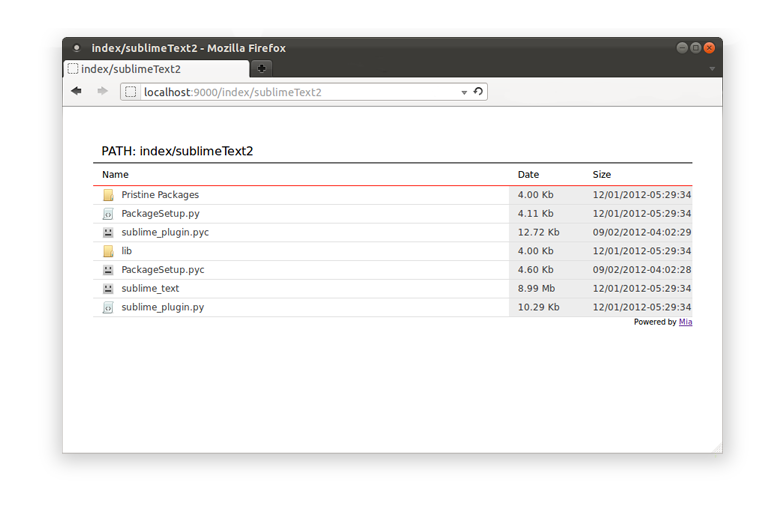Click the Date column header
The width and height of the screenshot is (777, 513).
point(528,174)
